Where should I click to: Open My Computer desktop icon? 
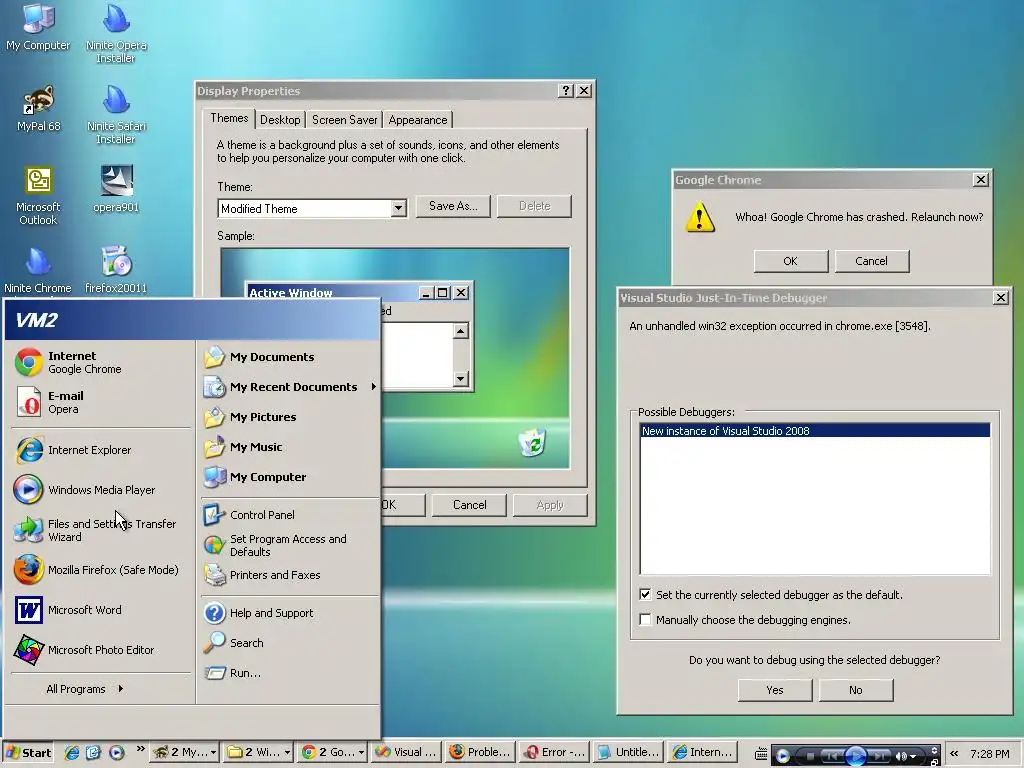point(38,27)
